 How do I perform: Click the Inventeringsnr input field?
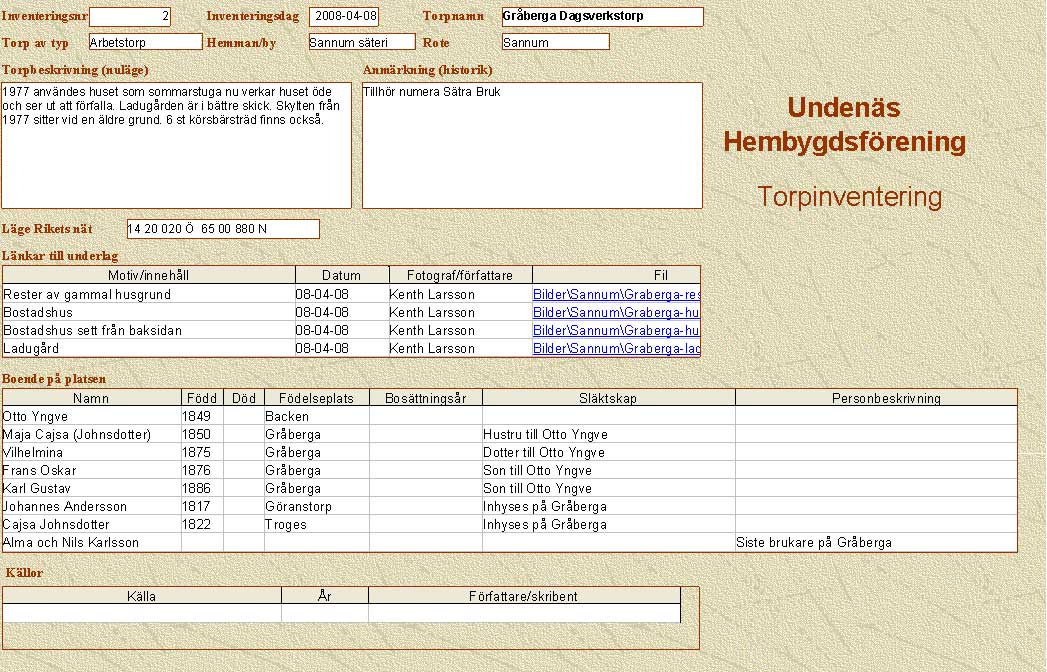(130, 17)
